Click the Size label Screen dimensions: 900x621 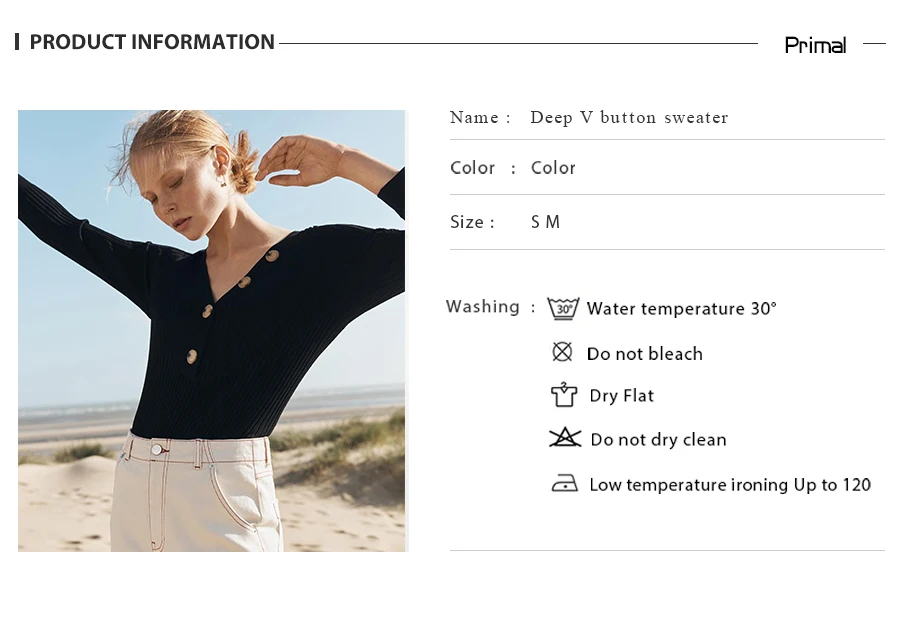click(x=467, y=222)
